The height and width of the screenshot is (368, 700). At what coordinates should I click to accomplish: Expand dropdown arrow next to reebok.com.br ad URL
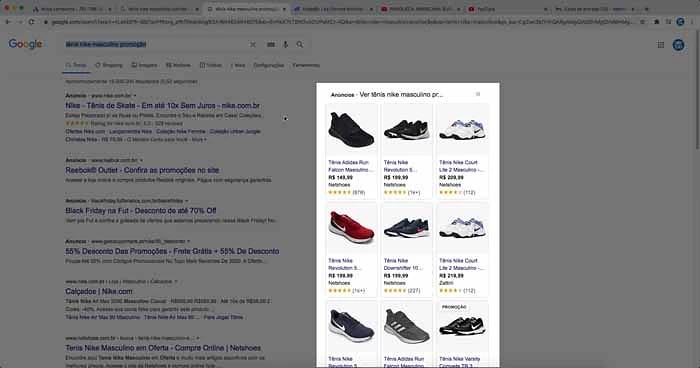coord(142,160)
